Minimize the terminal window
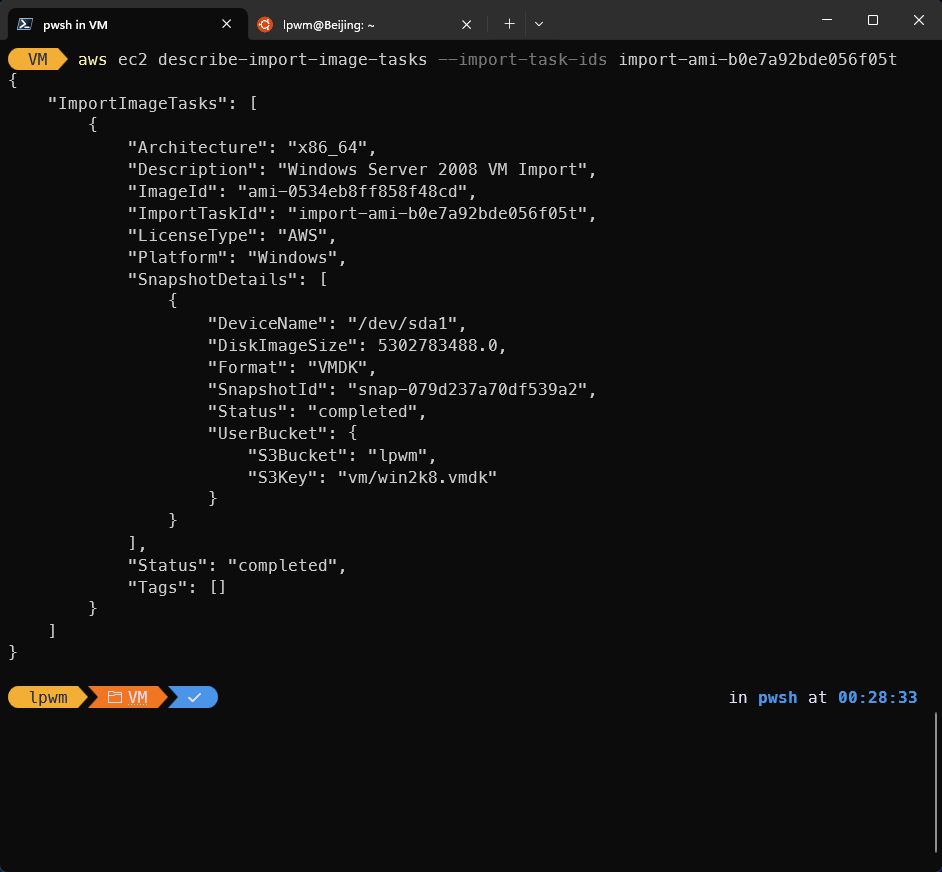 [827, 20]
